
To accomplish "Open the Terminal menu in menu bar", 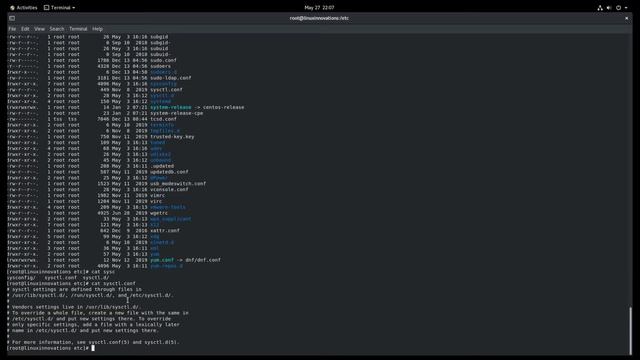I will tap(78, 29).
